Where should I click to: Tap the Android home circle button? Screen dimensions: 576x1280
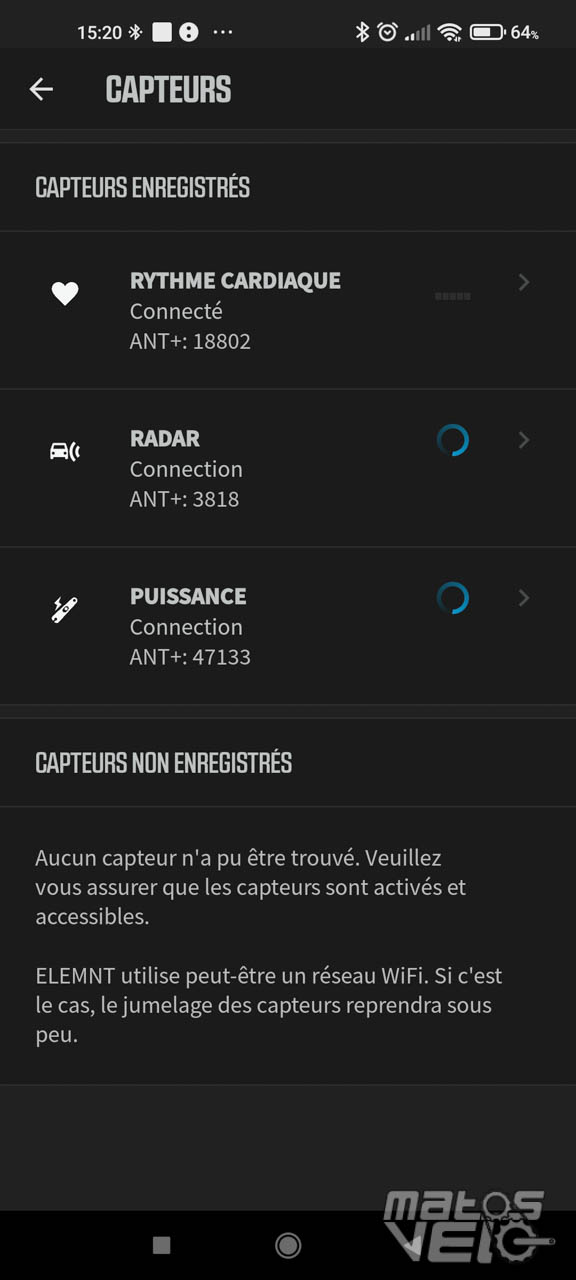288,1244
